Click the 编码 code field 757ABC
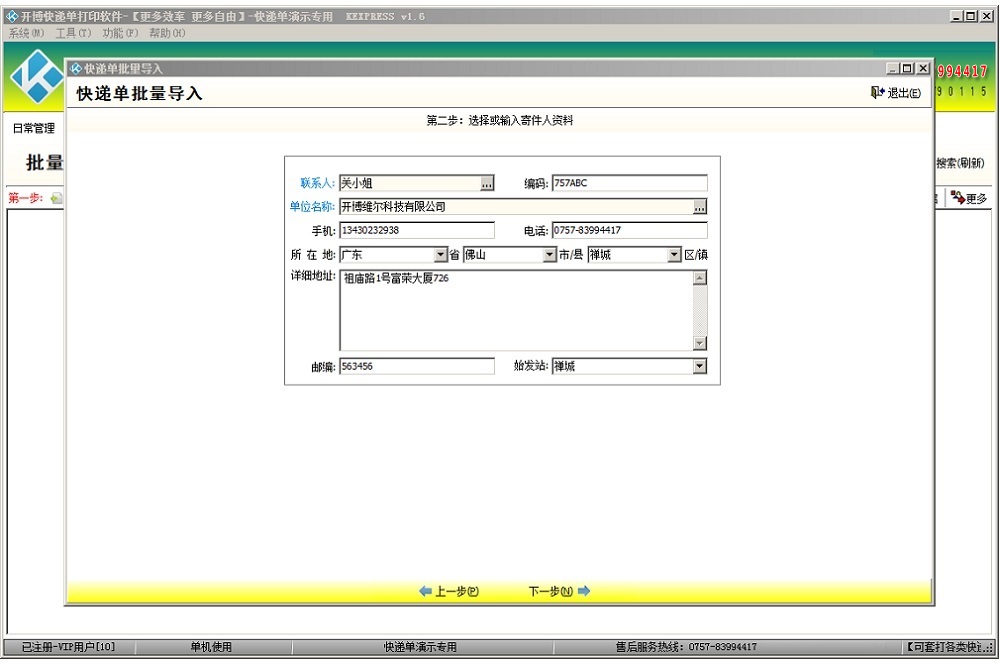The width and height of the screenshot is (1000, 666). tap(629, 183)
